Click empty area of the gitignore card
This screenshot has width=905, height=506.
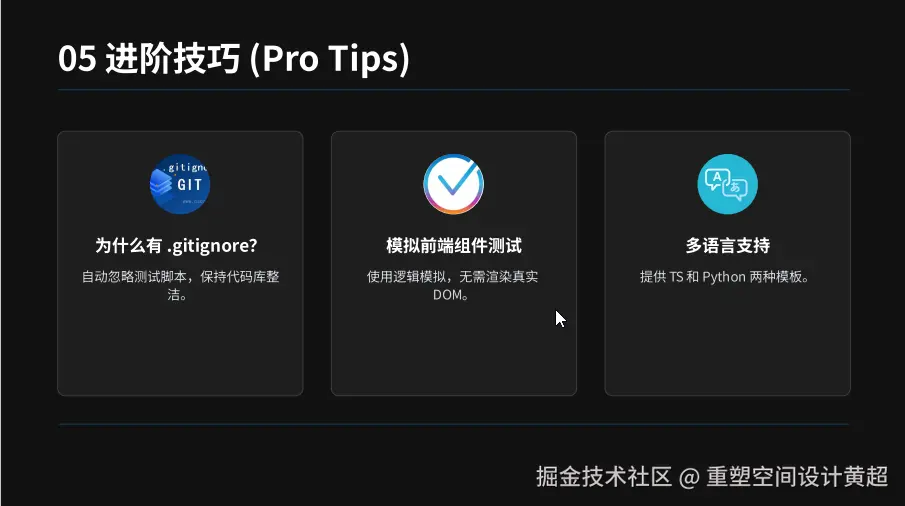[x=180, y=349]
